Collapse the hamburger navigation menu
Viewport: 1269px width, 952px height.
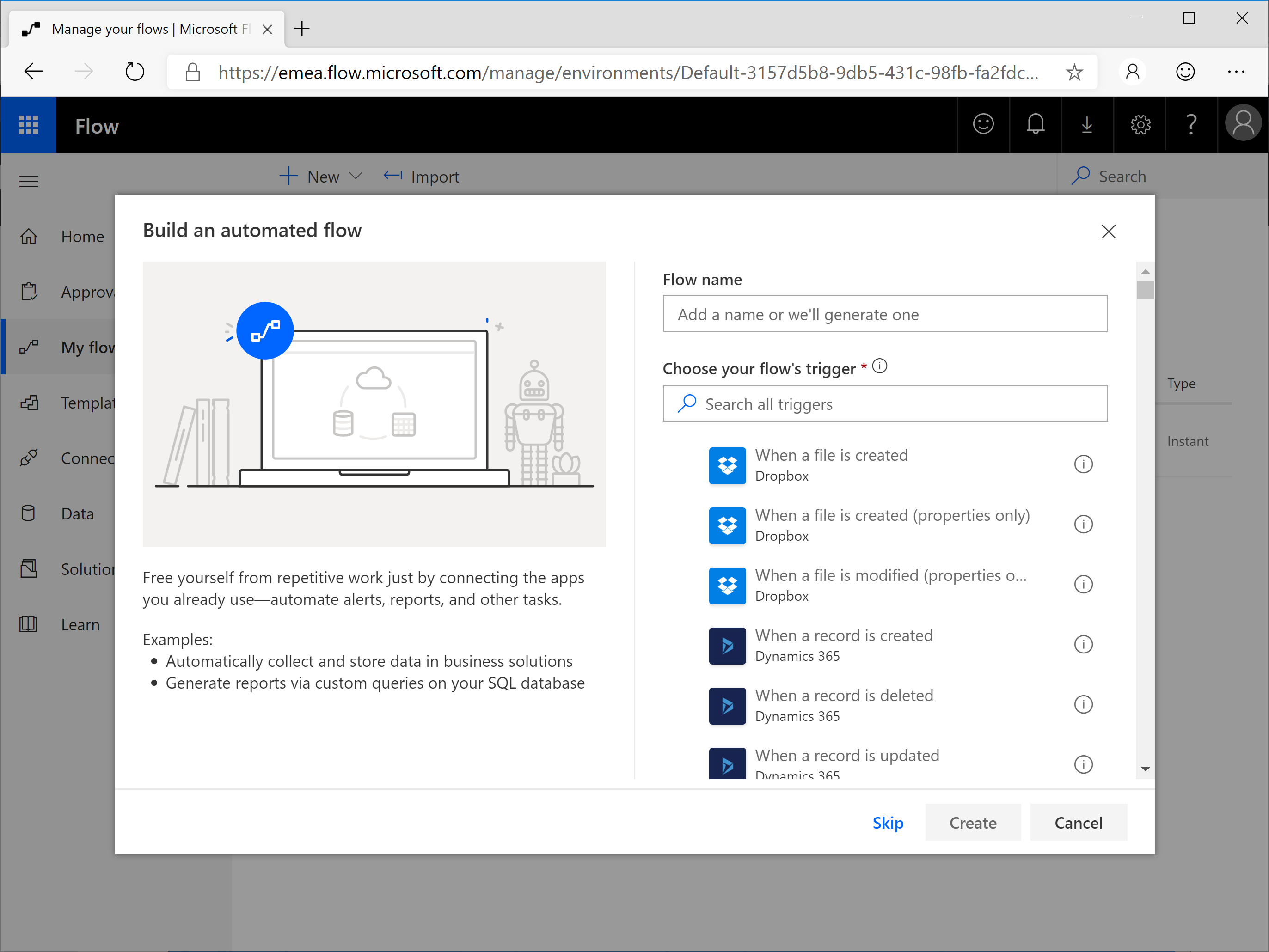(29, 181)
